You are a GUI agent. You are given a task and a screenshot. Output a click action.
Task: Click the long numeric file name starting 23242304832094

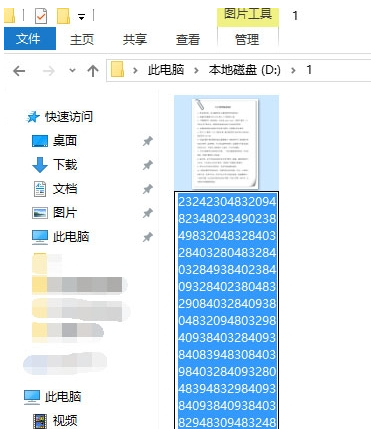(x=227, y=310)
